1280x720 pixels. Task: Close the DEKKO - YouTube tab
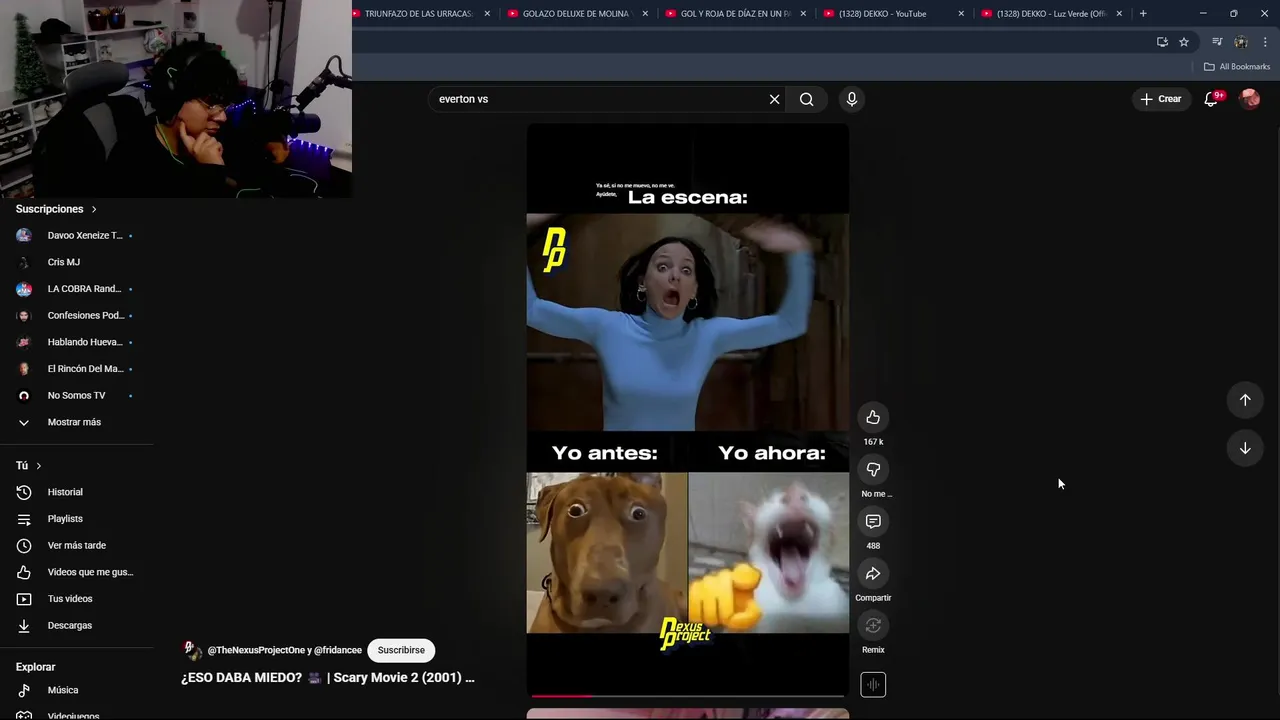coord(961,13)
